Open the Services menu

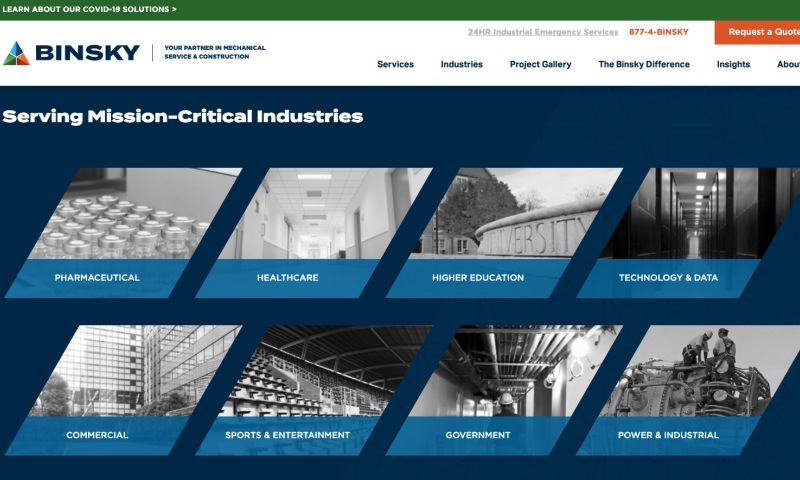tap(395, 64)
